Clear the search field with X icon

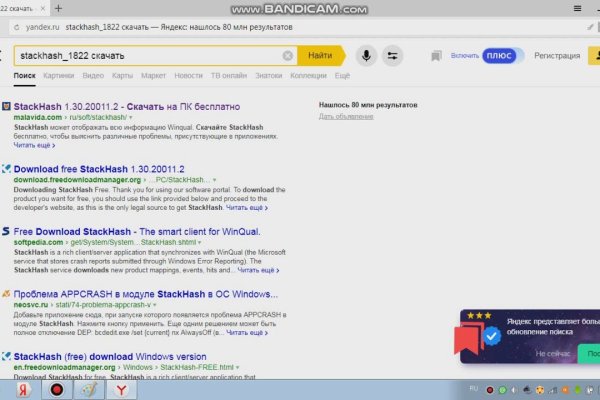pyautogui.click(x=288, y=56)
